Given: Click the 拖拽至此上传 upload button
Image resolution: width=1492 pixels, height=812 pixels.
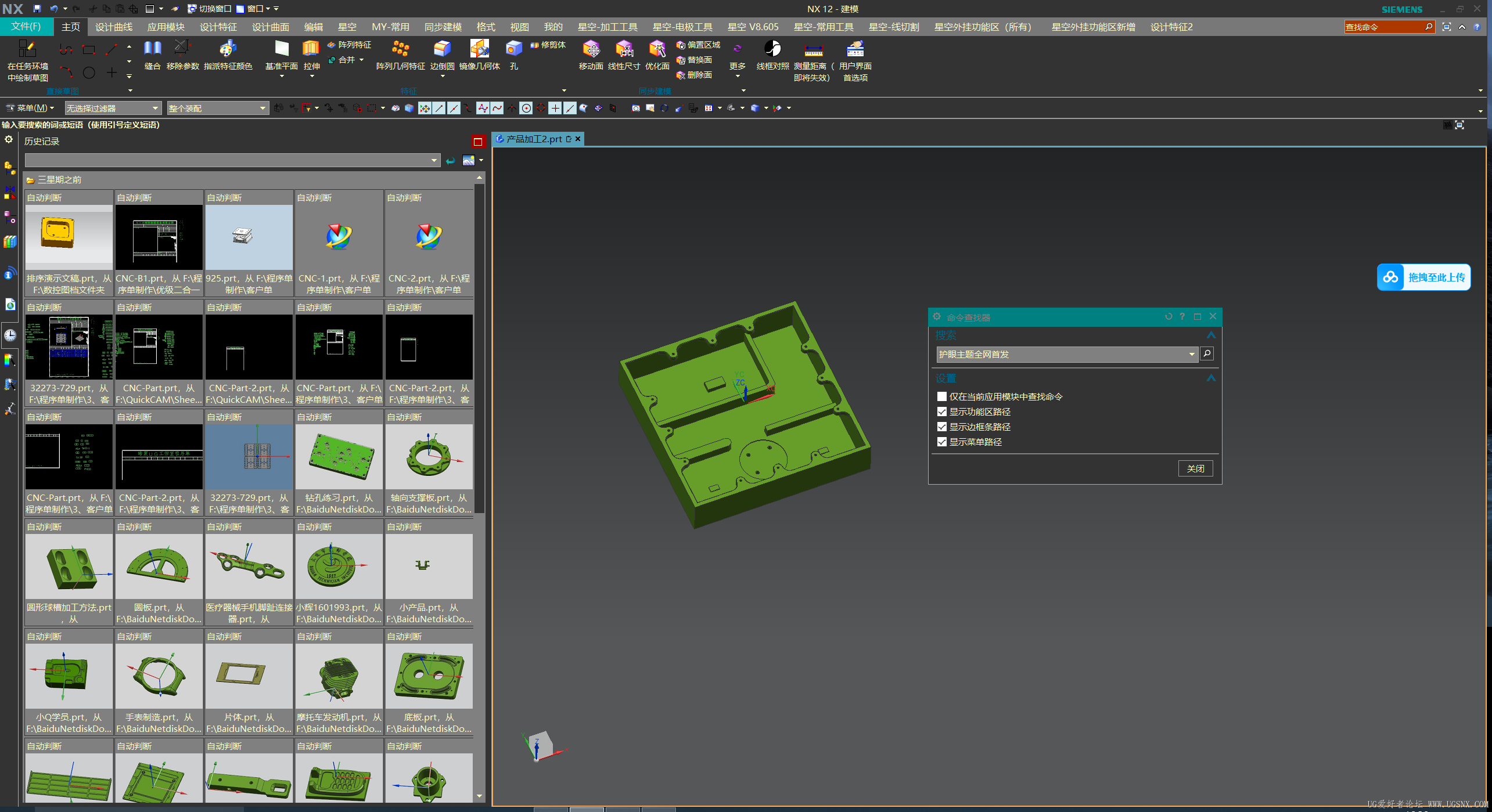Looking at the screenshot, I should (x=1423, y=277).
